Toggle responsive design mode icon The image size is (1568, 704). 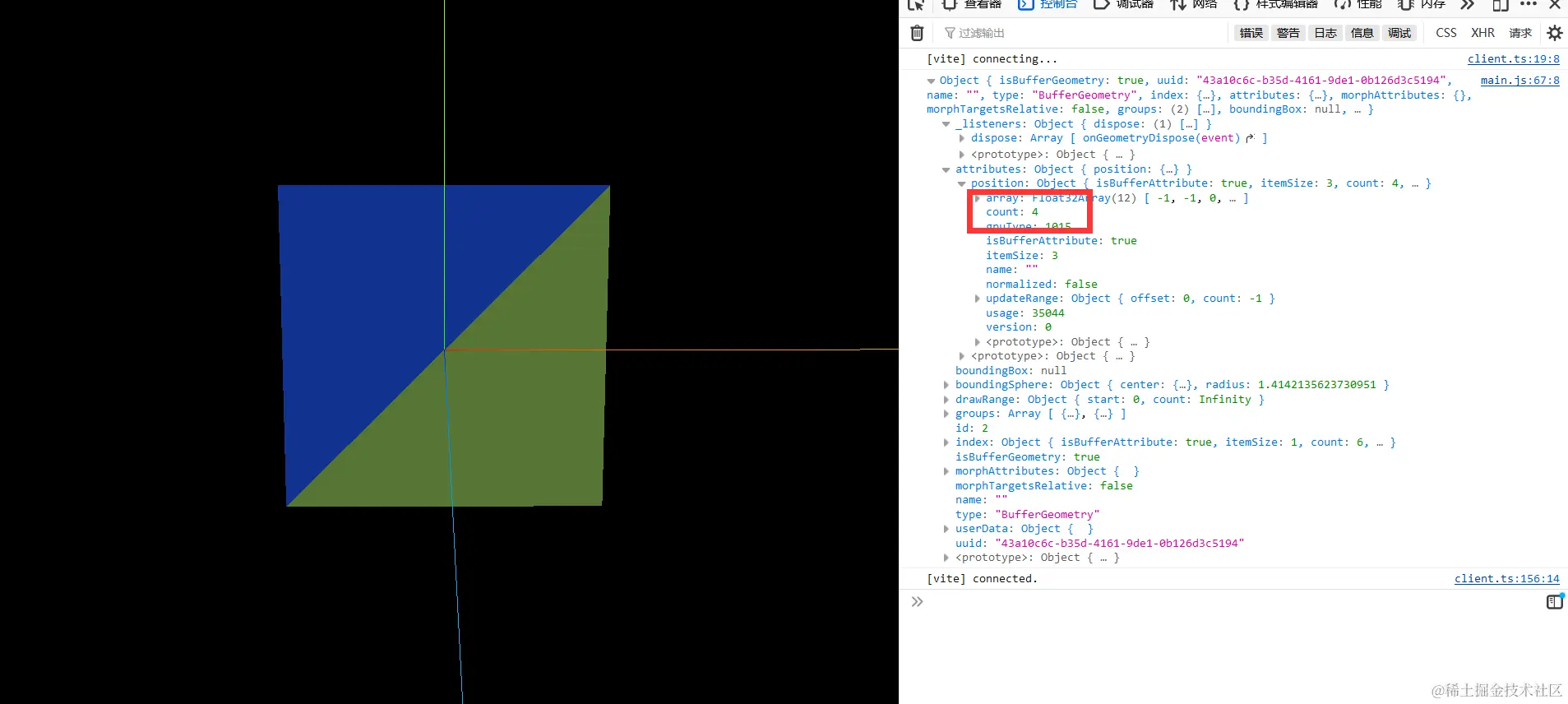[x=1501, y=5]
